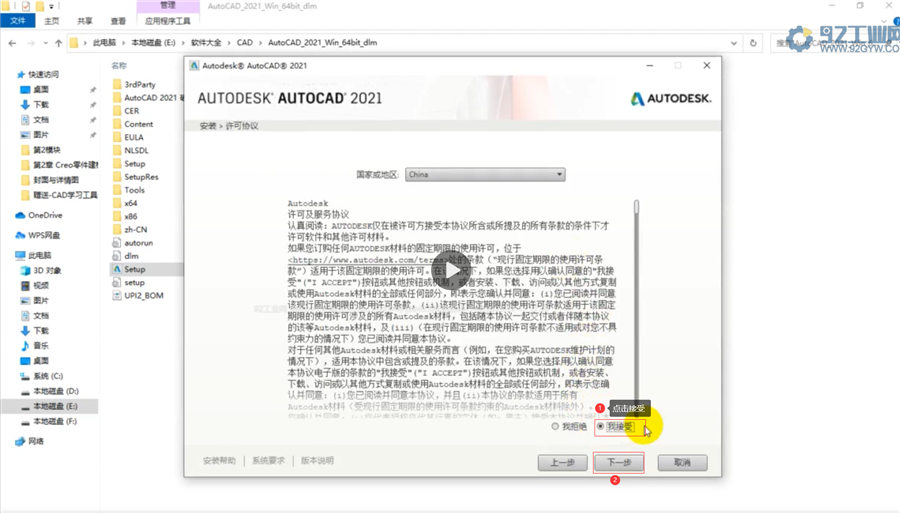This screenshot has width=900, height=513.
Task: Select the x86 folder icon
Action: tap(117, 216)
